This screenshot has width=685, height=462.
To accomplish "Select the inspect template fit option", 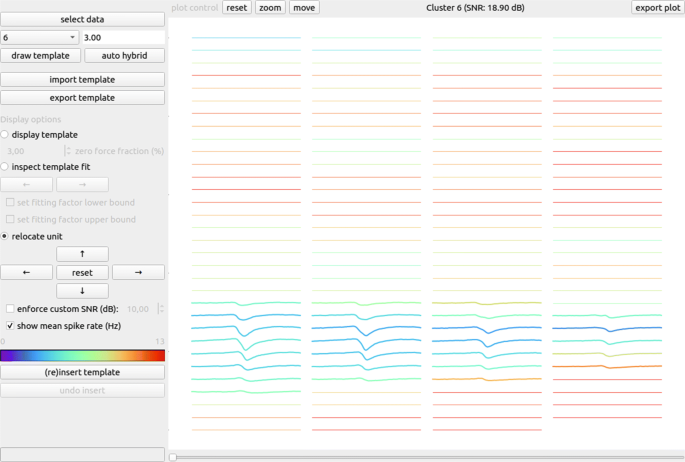I will click(5, 166).
